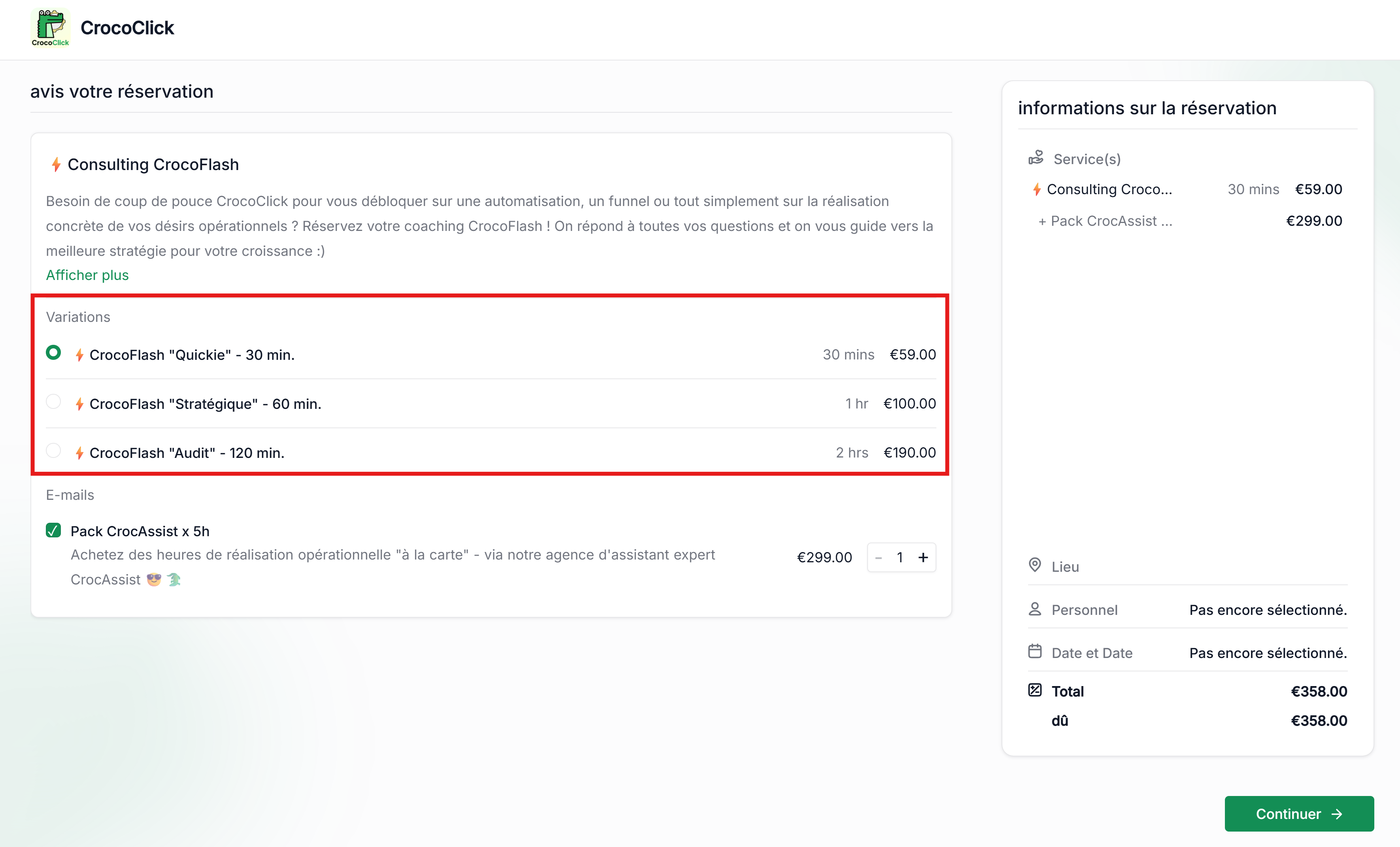Click the €190.00 price in Audit row
This screenshot has width=1400, height=847.
[909, 452]
